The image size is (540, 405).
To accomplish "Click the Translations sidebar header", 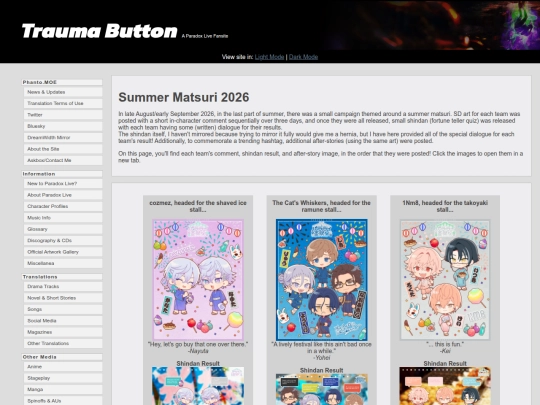I will pyautogui.click(x=62, y=277).
